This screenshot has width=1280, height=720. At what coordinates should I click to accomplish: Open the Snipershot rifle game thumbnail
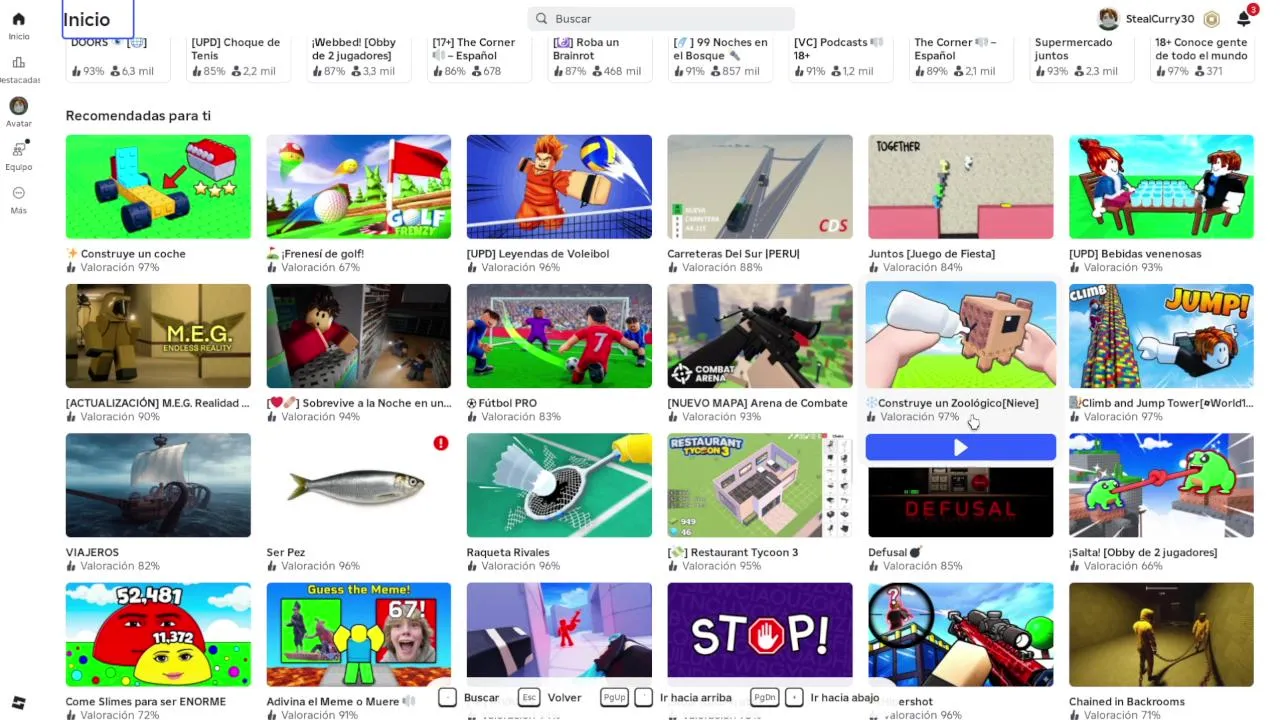coord(960,635)
